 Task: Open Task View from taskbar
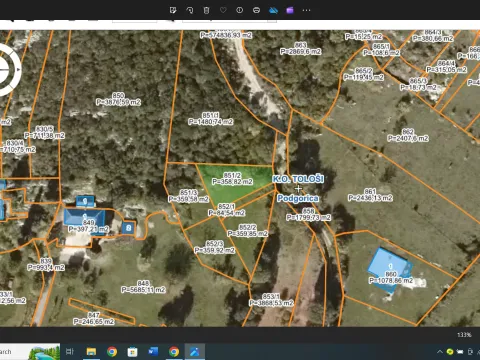(70, 351)
